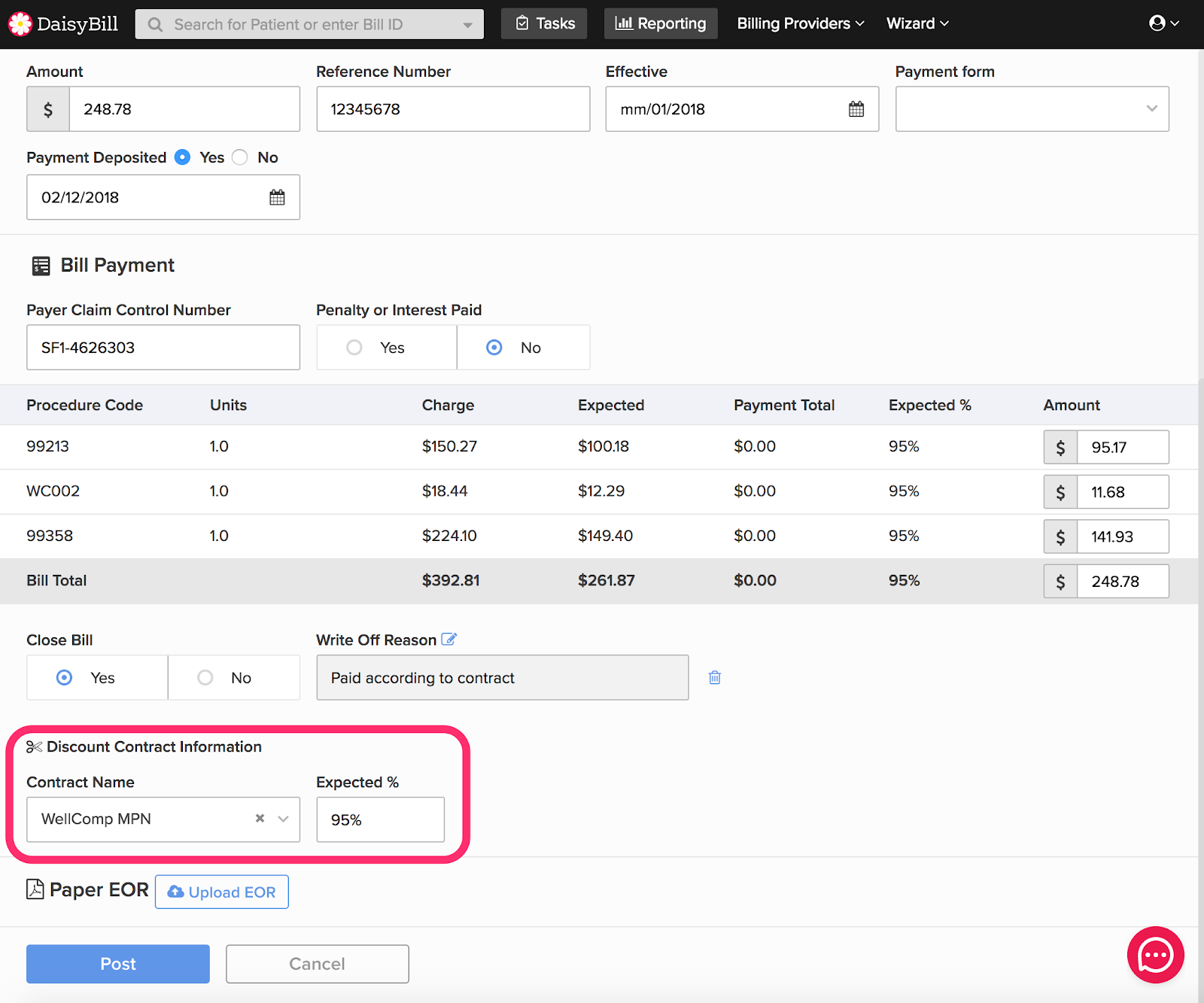
Task: Click the $149.40 expected value
Action: click(x=605, y=536)
